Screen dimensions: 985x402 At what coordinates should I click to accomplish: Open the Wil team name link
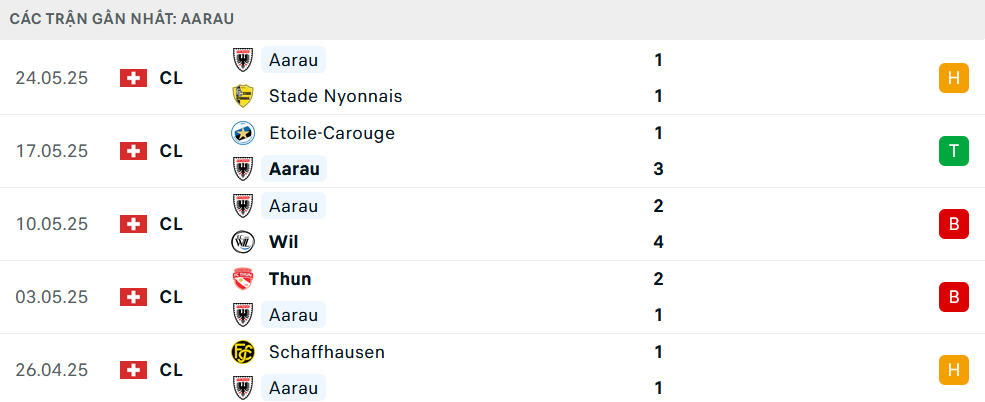click(283, 242)
